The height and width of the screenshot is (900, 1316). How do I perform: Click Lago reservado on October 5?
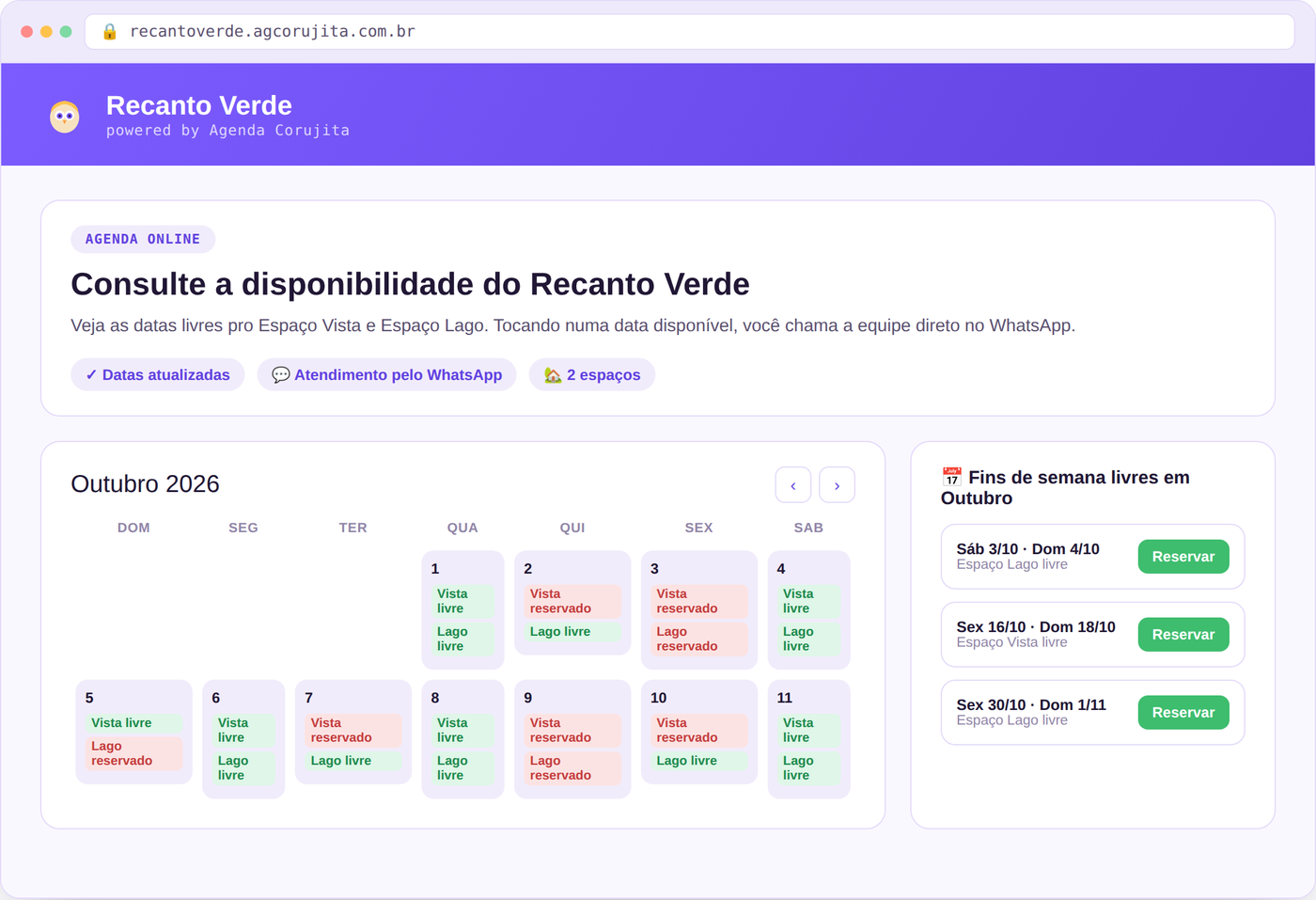[x=133, y=753]
